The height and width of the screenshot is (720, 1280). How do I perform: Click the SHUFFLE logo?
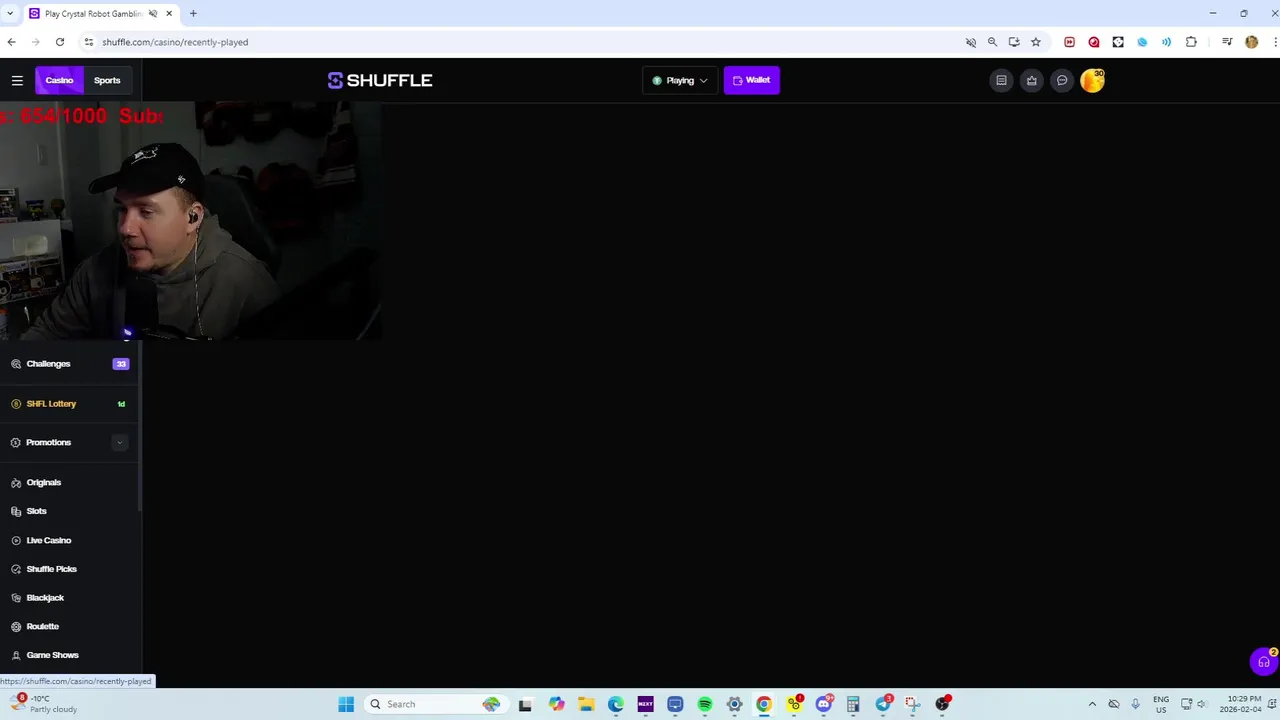(380, 80)
